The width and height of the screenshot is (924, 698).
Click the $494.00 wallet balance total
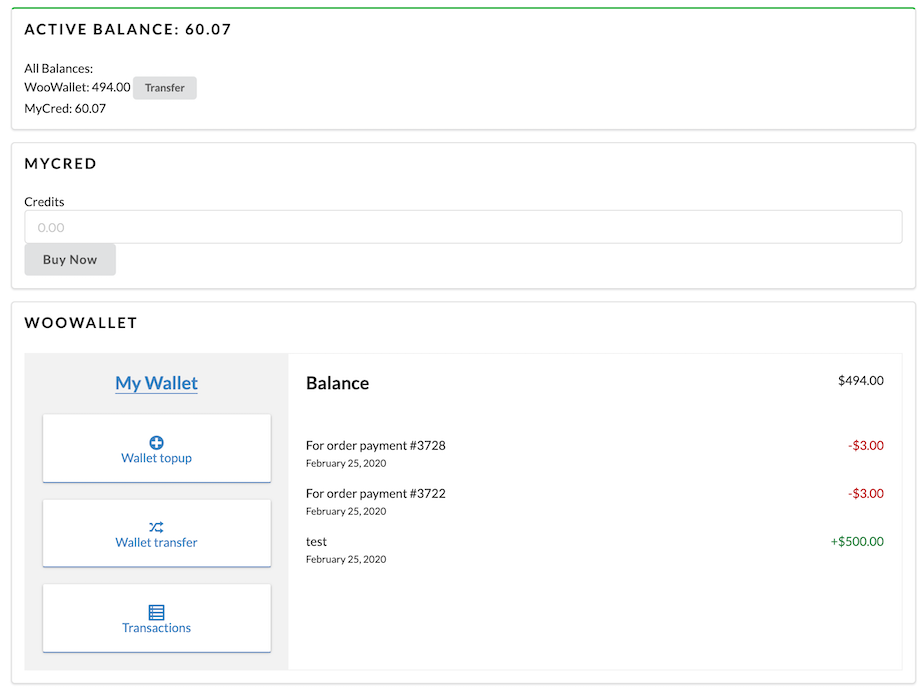point(860,380)
